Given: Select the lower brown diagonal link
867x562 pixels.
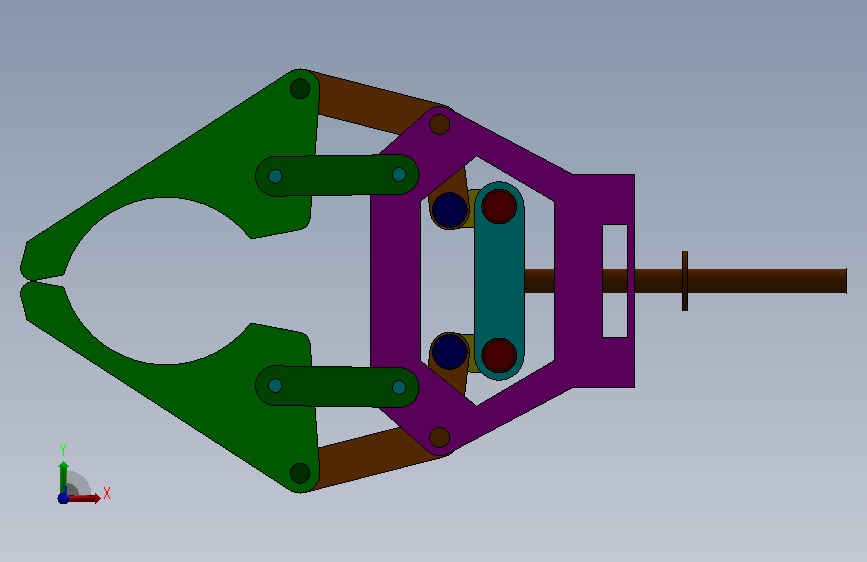Looking at the screenshot, I should point(370,459).
